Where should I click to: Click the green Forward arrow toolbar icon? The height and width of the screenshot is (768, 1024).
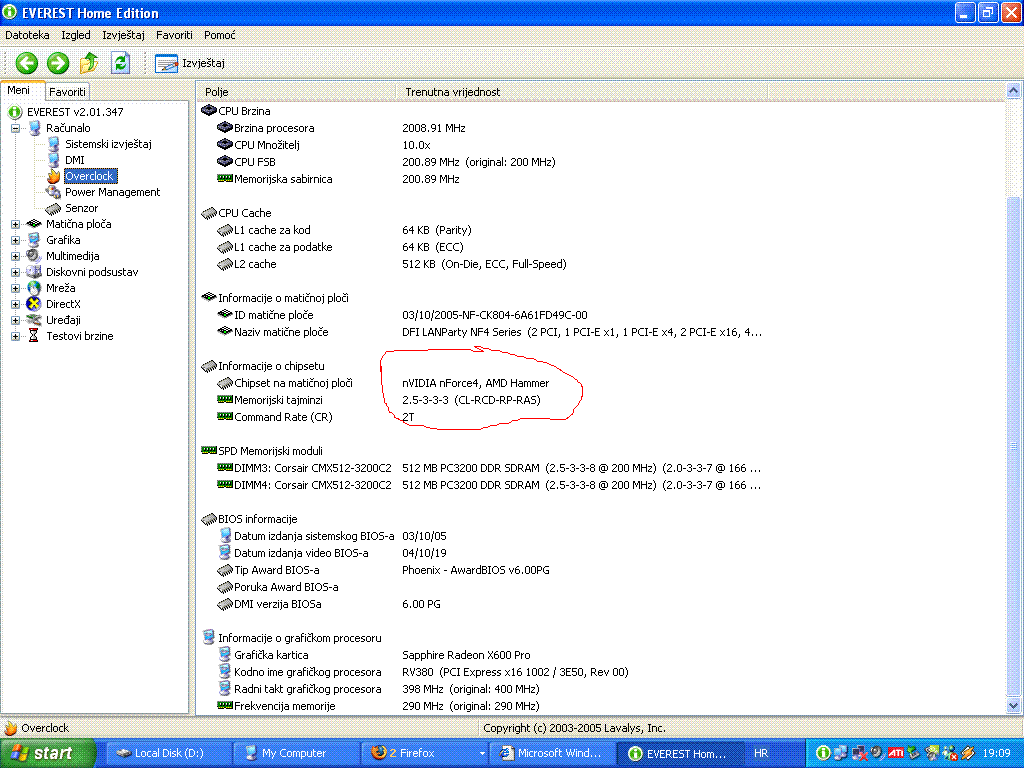(x=58, y=63)
